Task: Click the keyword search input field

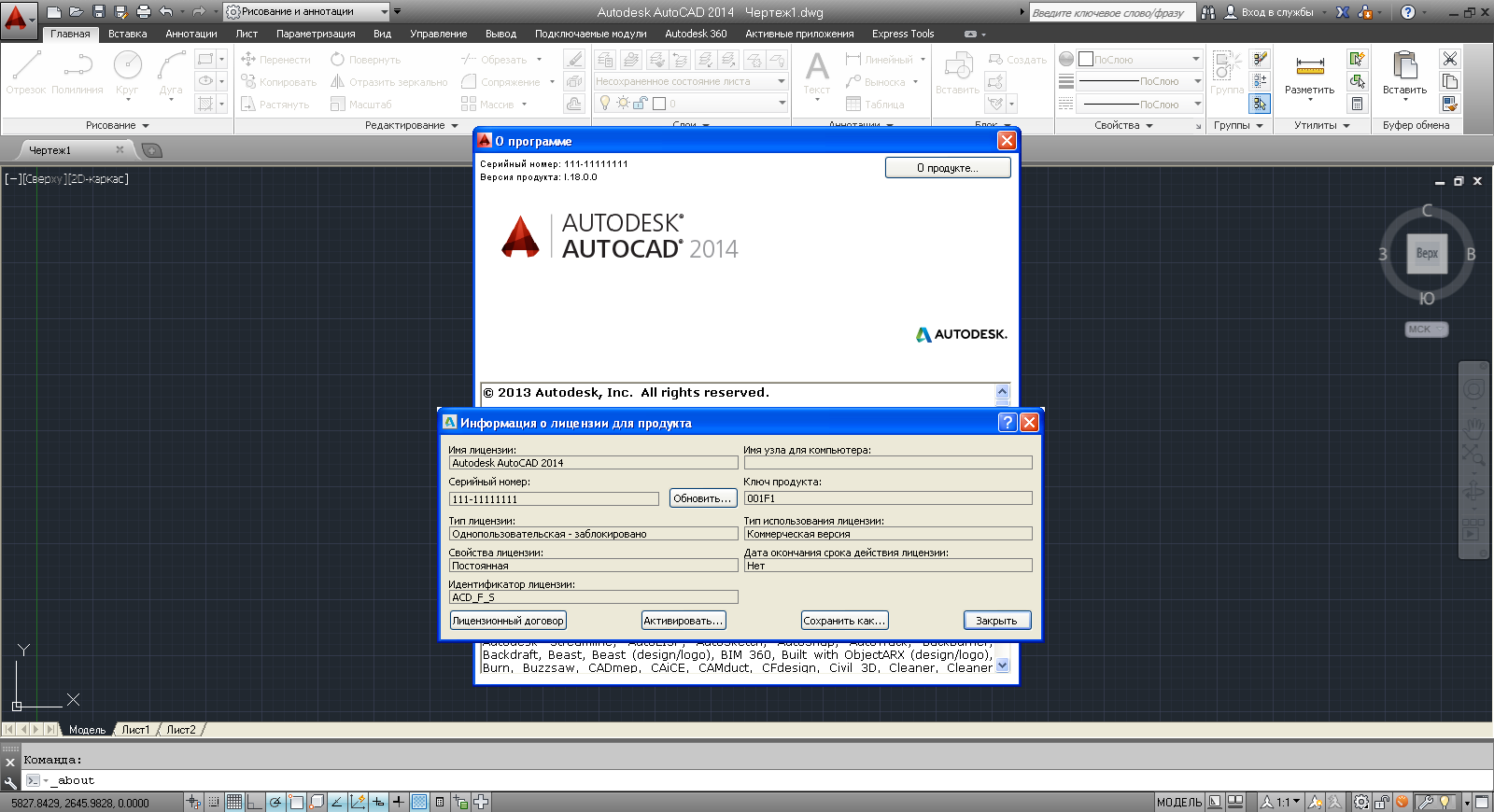Action: tap(1112, 13)
